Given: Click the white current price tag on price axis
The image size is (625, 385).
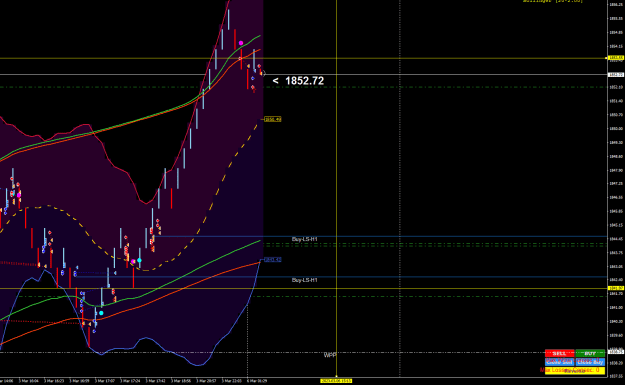Looking at the screenshot, I should [x=616, y=75].
